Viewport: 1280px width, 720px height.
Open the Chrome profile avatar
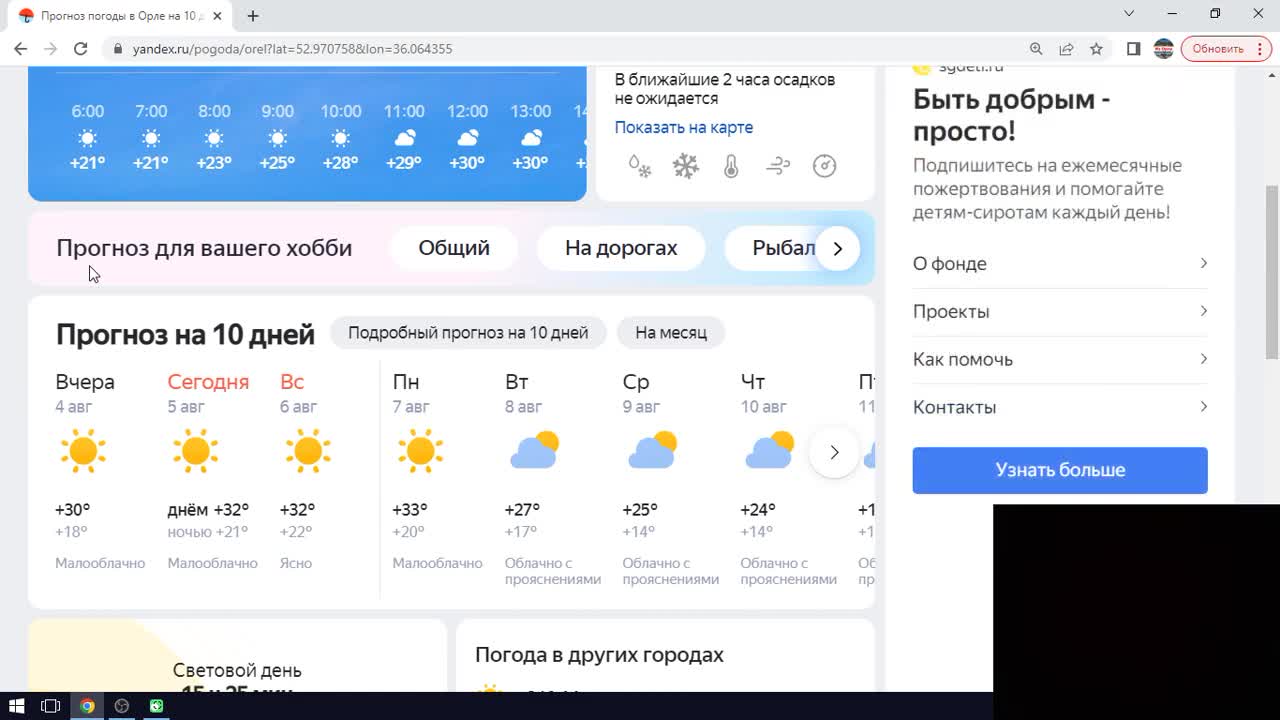(1163, 48)
